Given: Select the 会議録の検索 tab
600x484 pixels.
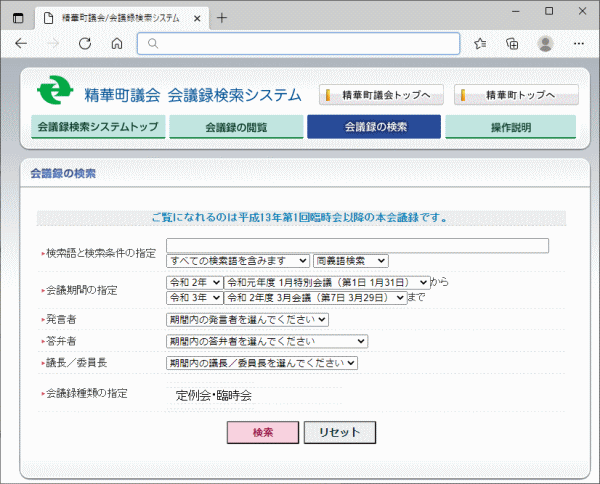Looking at the screenshot, I should (374, 127).
